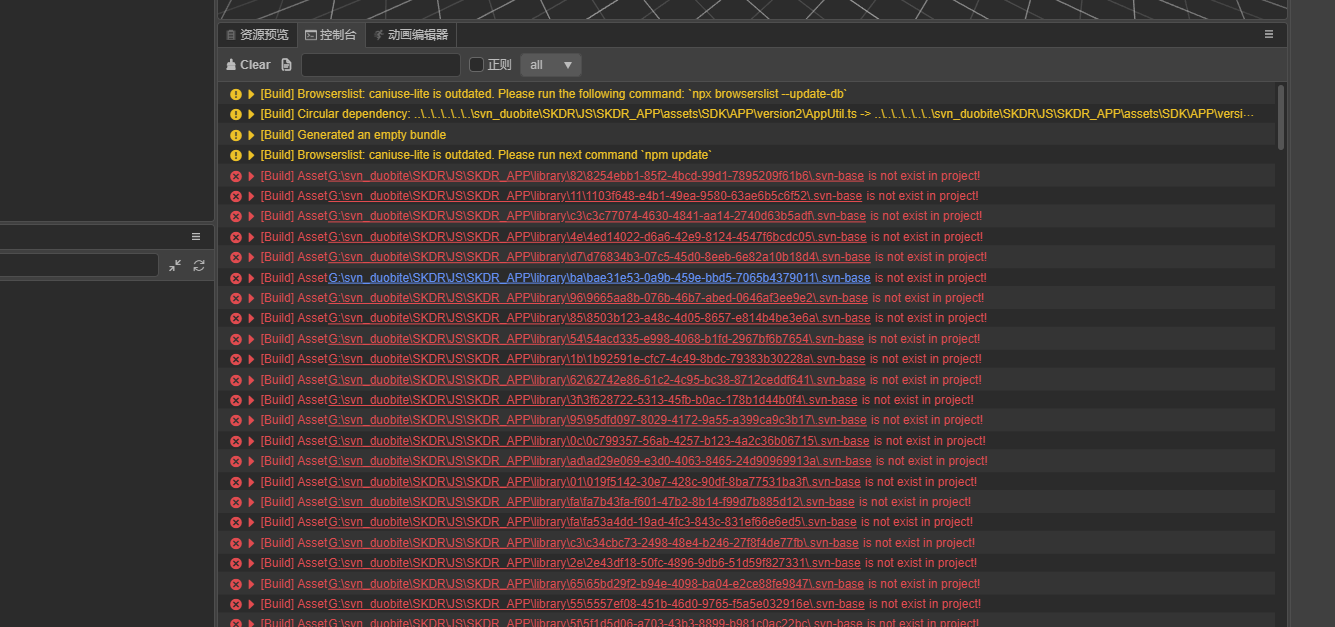
Task: Click error icon on 65bd29f2 asset row
Action: pyautogui.click(x=236, y=584)
